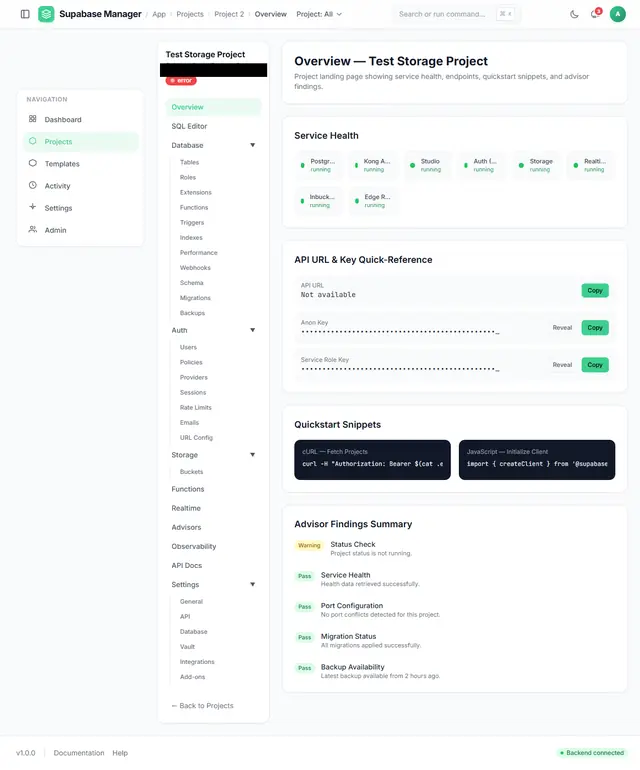Open the API Docs menu item
This screenshot has height=770, width=640.
point(213,566)
